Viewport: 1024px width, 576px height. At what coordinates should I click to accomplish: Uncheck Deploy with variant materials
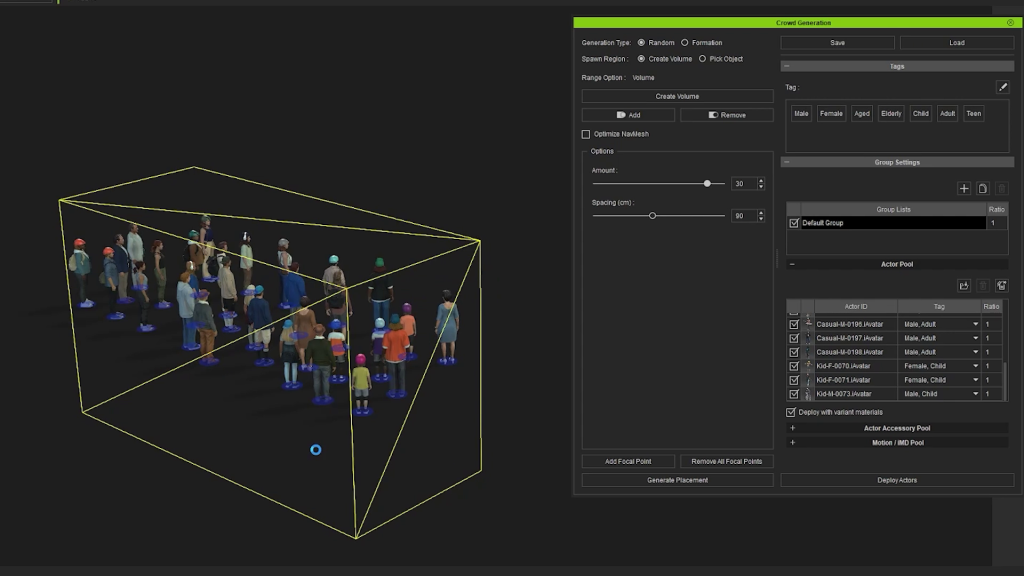(x=791, y=412)
